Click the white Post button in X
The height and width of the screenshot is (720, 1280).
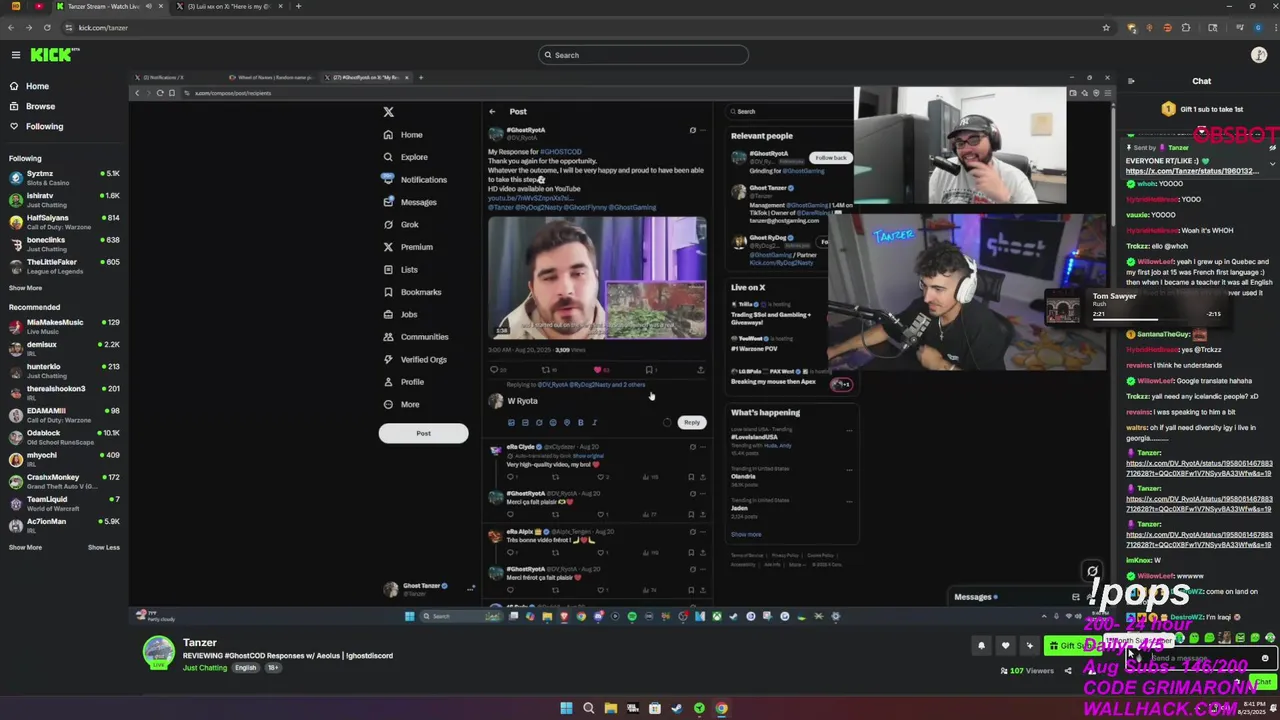point(423,433)
